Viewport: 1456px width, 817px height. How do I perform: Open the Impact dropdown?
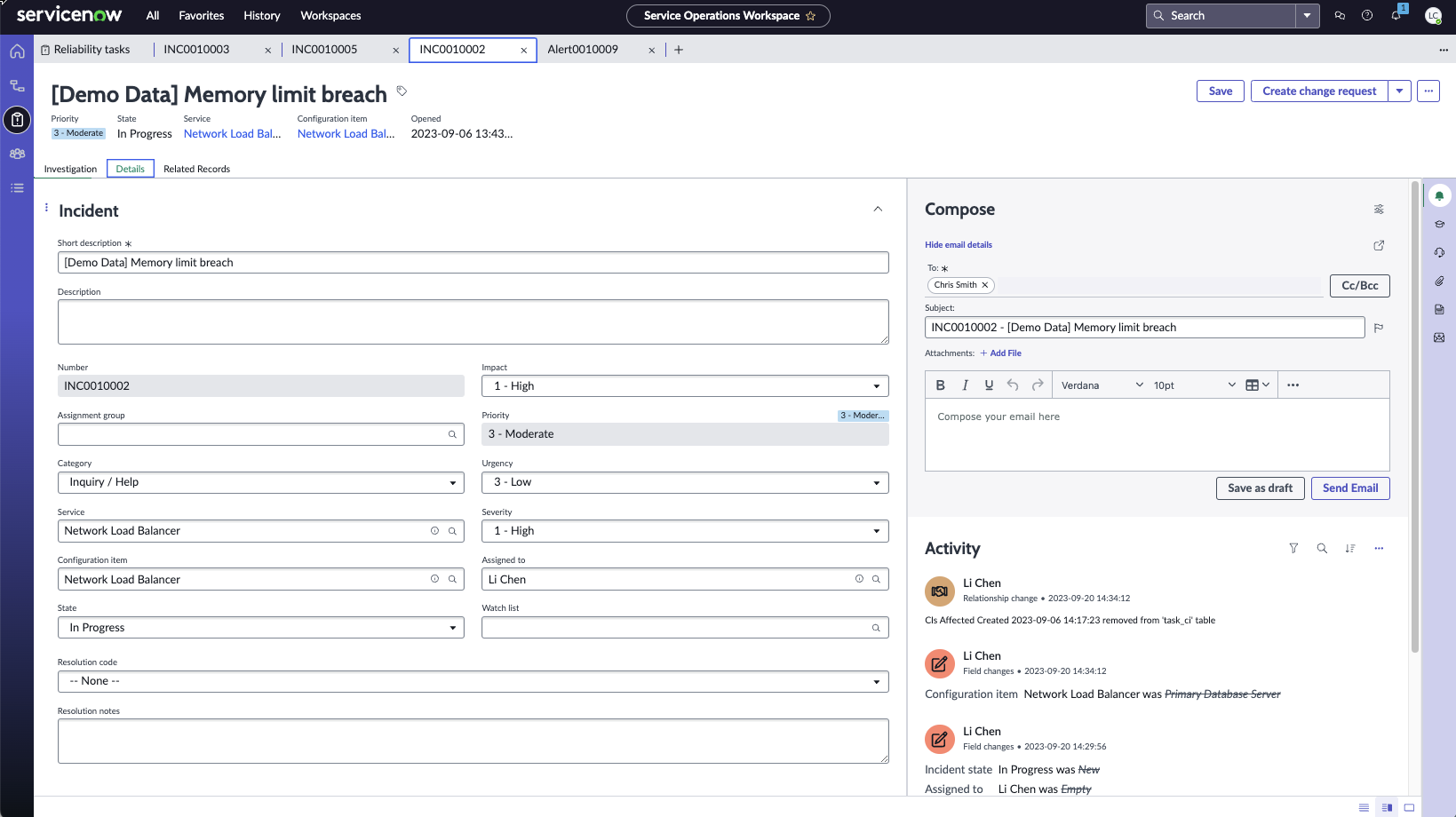point(685,386)
